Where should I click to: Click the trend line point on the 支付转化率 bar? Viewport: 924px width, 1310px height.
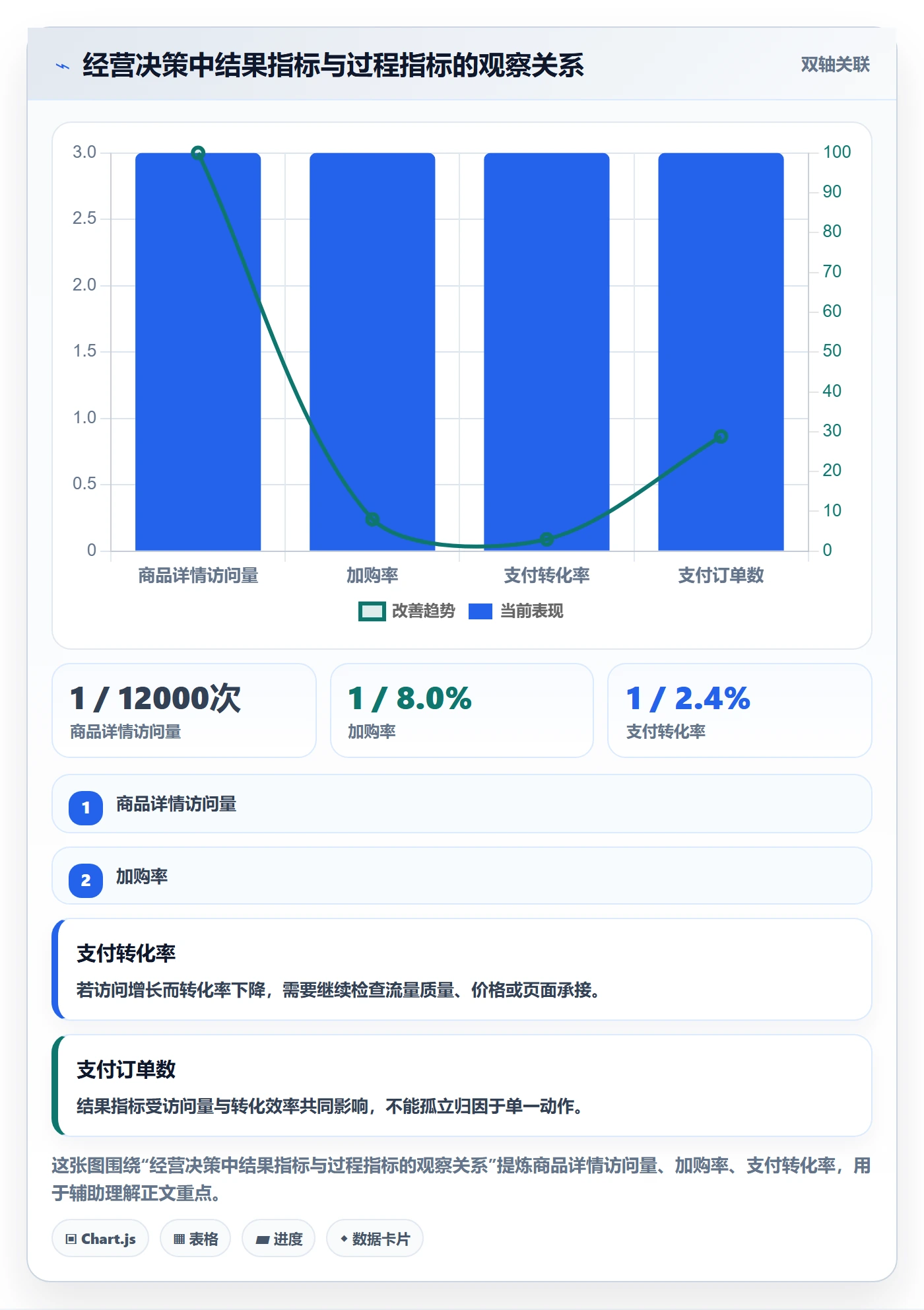(x=546, y=539)
